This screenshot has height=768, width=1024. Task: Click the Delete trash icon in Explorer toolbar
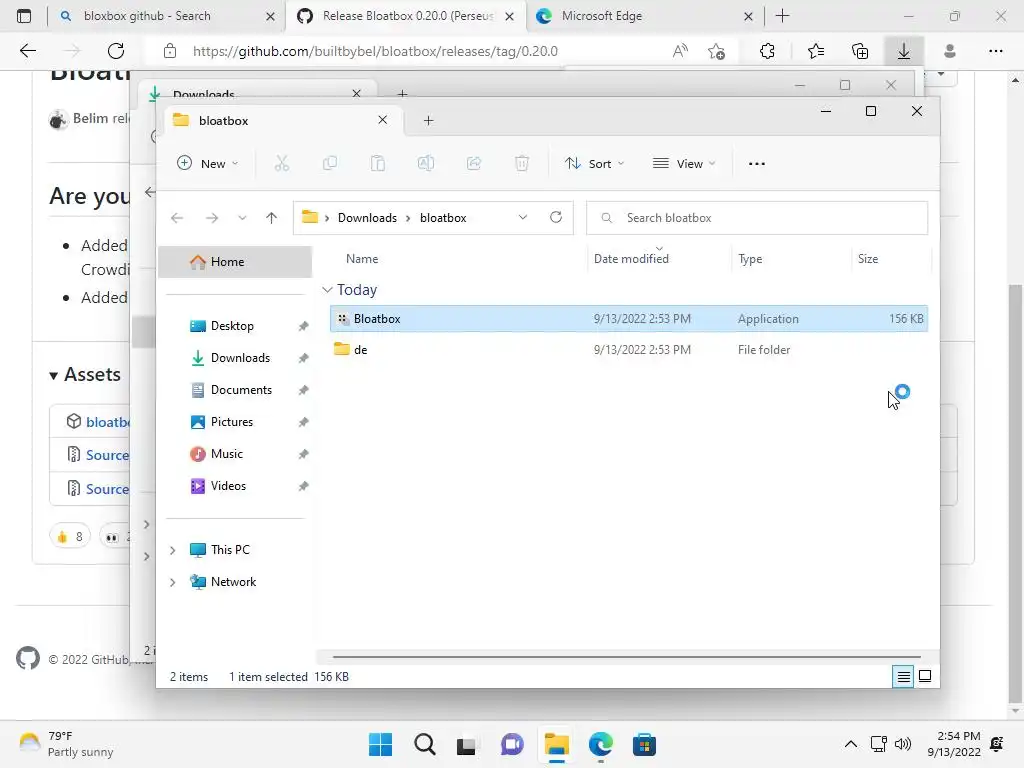point(522,163)
